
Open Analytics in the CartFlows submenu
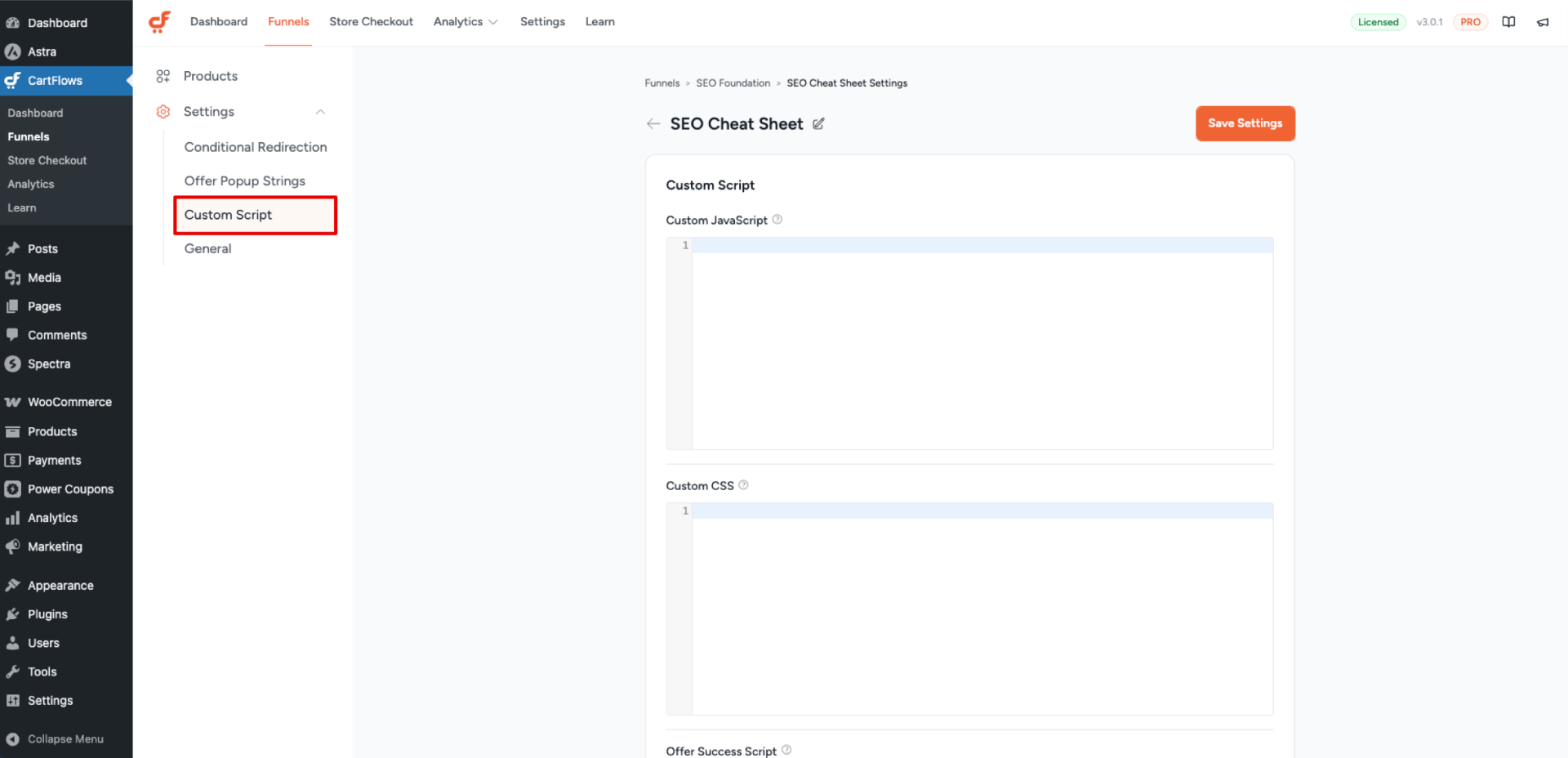point(31,184)
